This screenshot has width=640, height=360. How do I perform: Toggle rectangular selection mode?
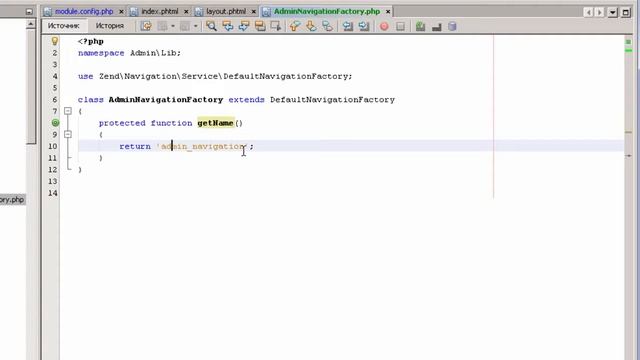(x=276, y=26)
